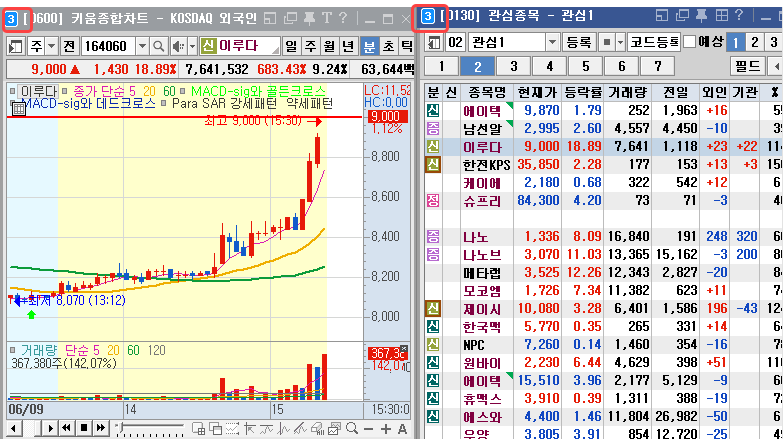Click the 필드 field button
This screenshot has height=439, width=784.
(748, 66)
